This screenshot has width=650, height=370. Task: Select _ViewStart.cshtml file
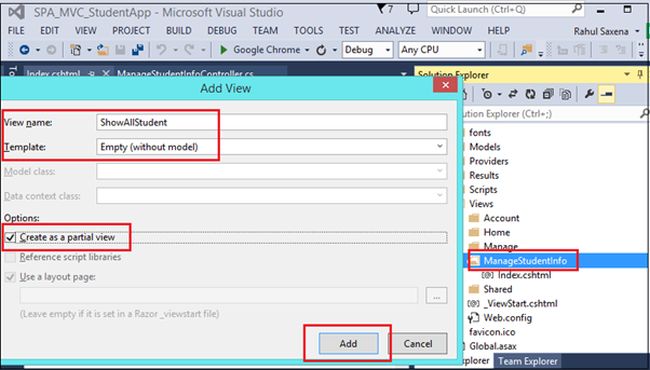click(x=520, y=304)
